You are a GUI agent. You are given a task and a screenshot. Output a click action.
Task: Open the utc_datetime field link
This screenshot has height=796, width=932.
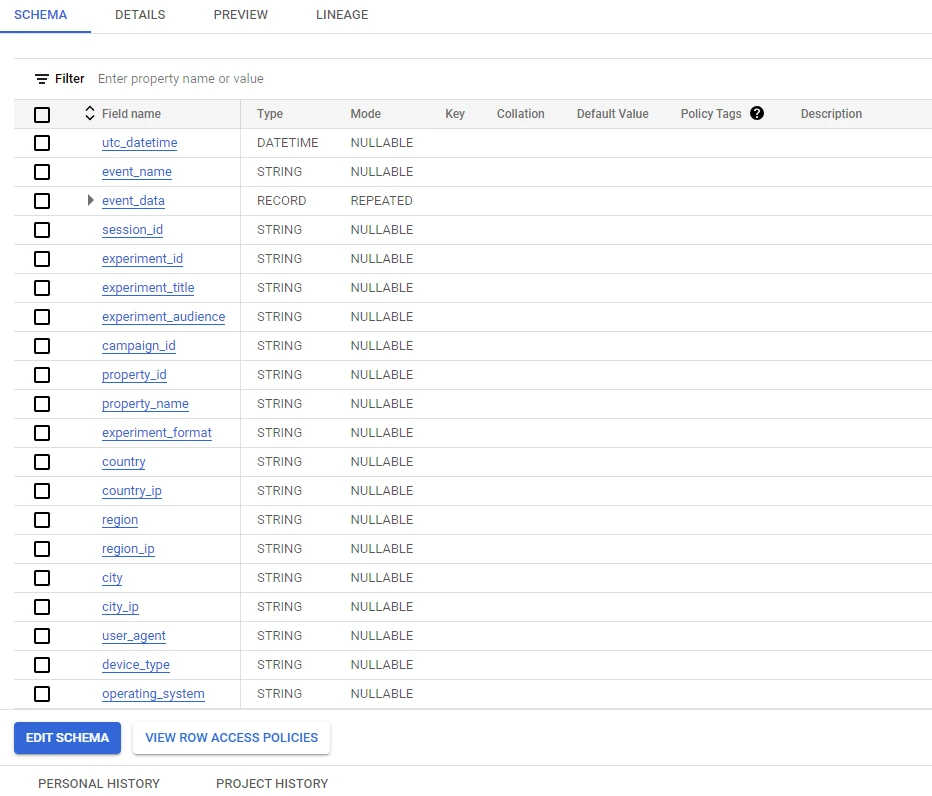140,143
